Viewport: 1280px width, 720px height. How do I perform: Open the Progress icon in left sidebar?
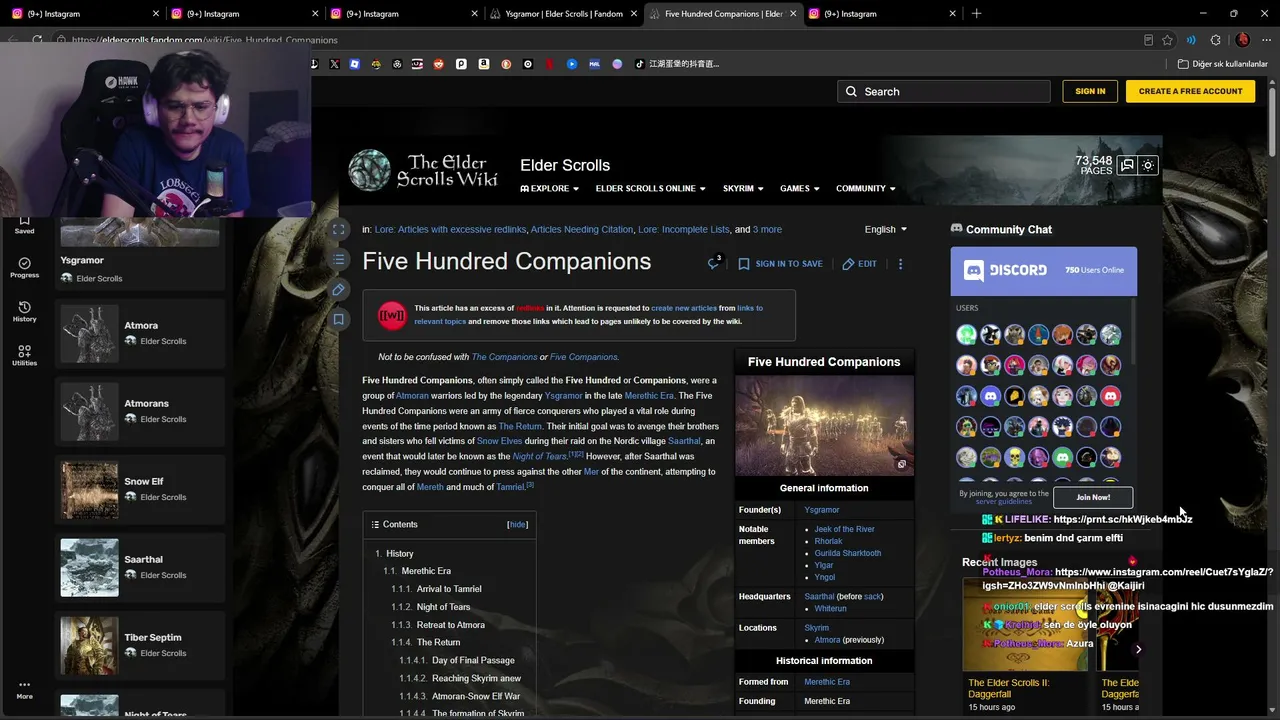pos(24,267)
